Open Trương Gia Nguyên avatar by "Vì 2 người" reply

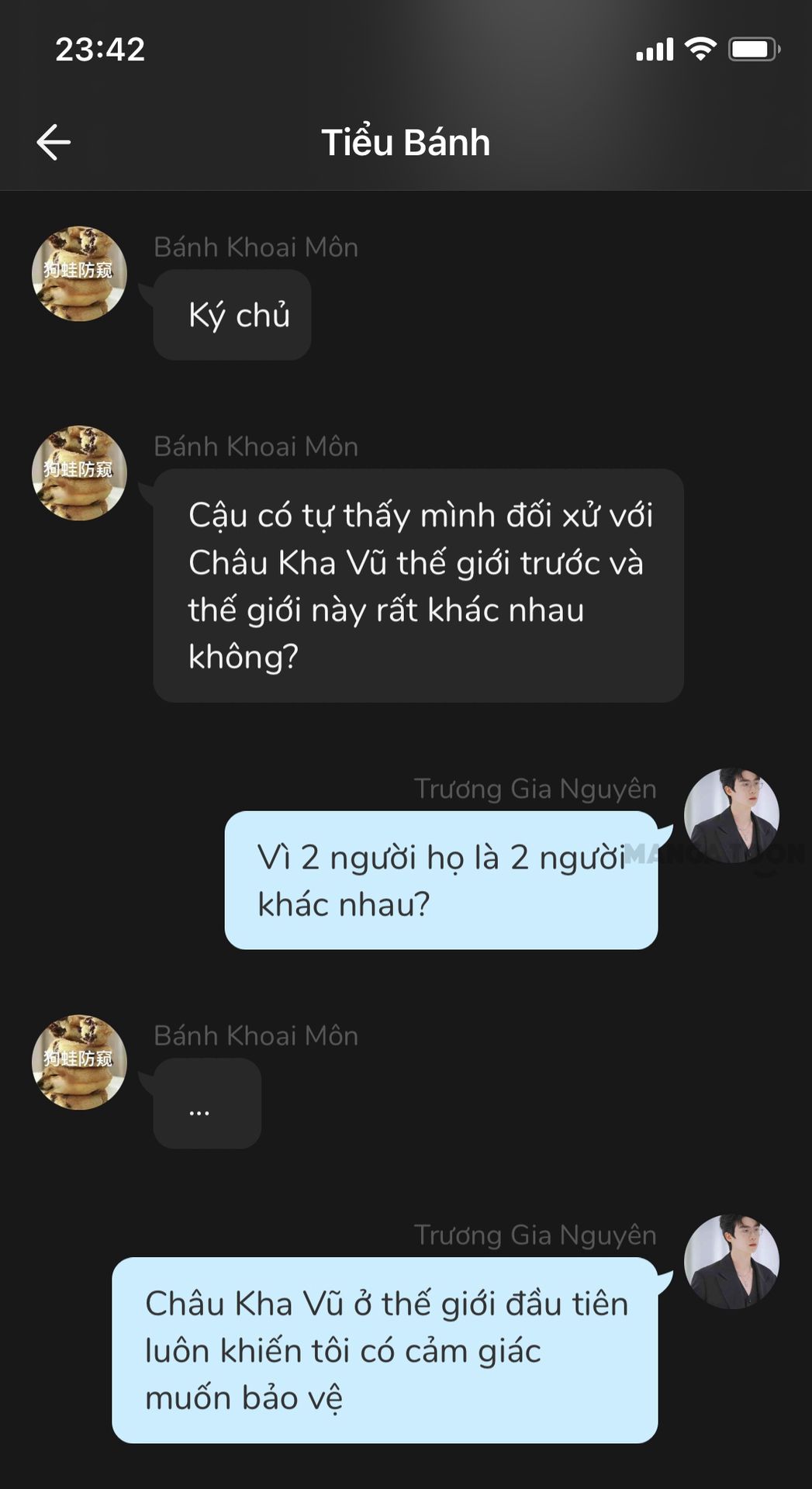(x=731, y=816)
